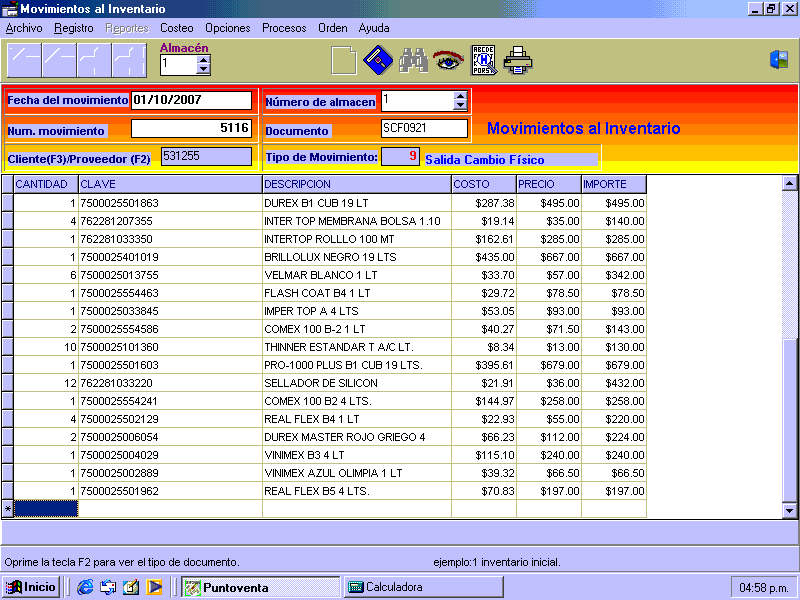Viewport: 800px width, 600px height.
Task: Decrease Almacén spinner value
Action: [204, 70]
